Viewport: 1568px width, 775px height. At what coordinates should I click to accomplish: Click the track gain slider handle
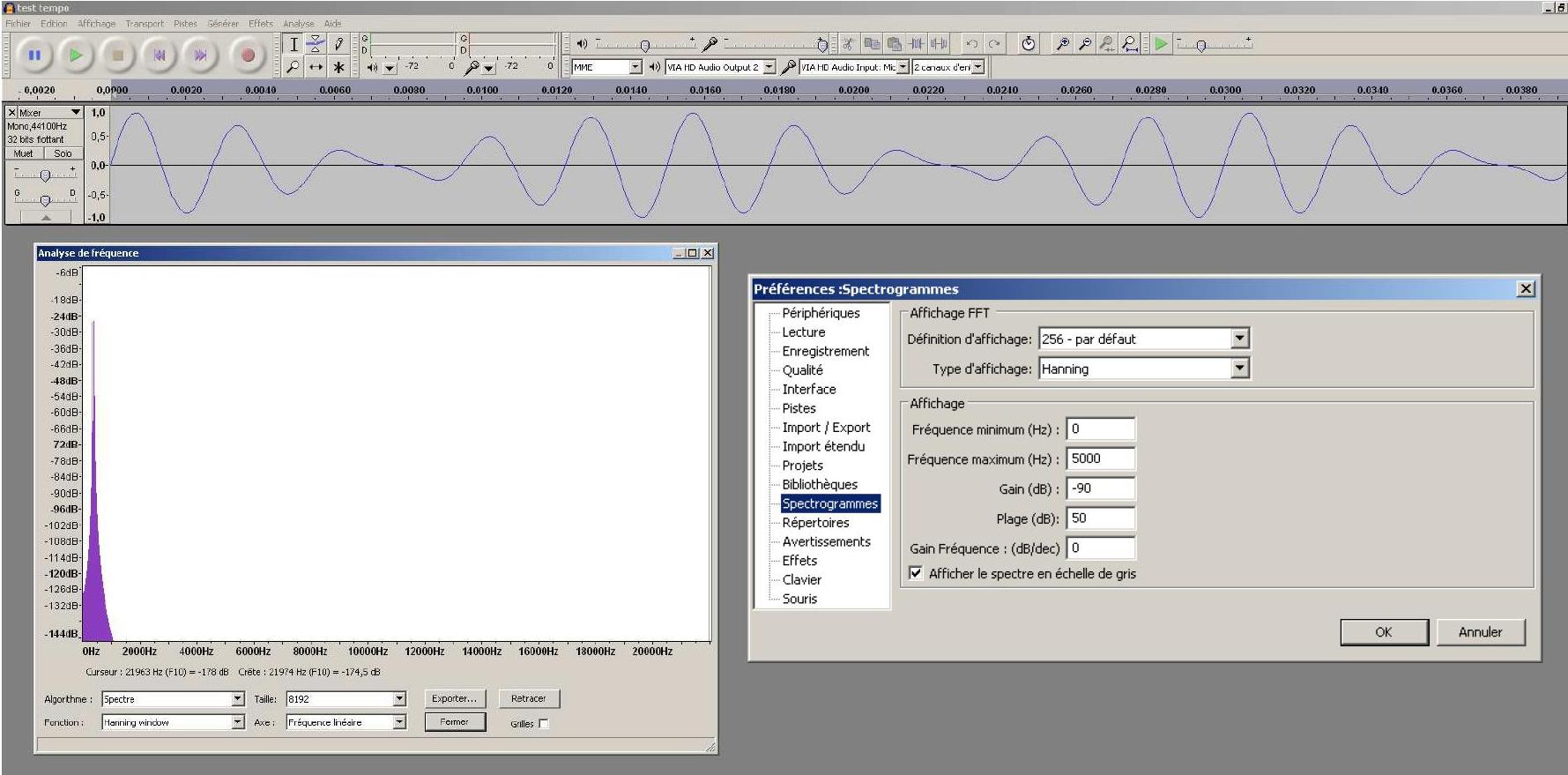45,175
